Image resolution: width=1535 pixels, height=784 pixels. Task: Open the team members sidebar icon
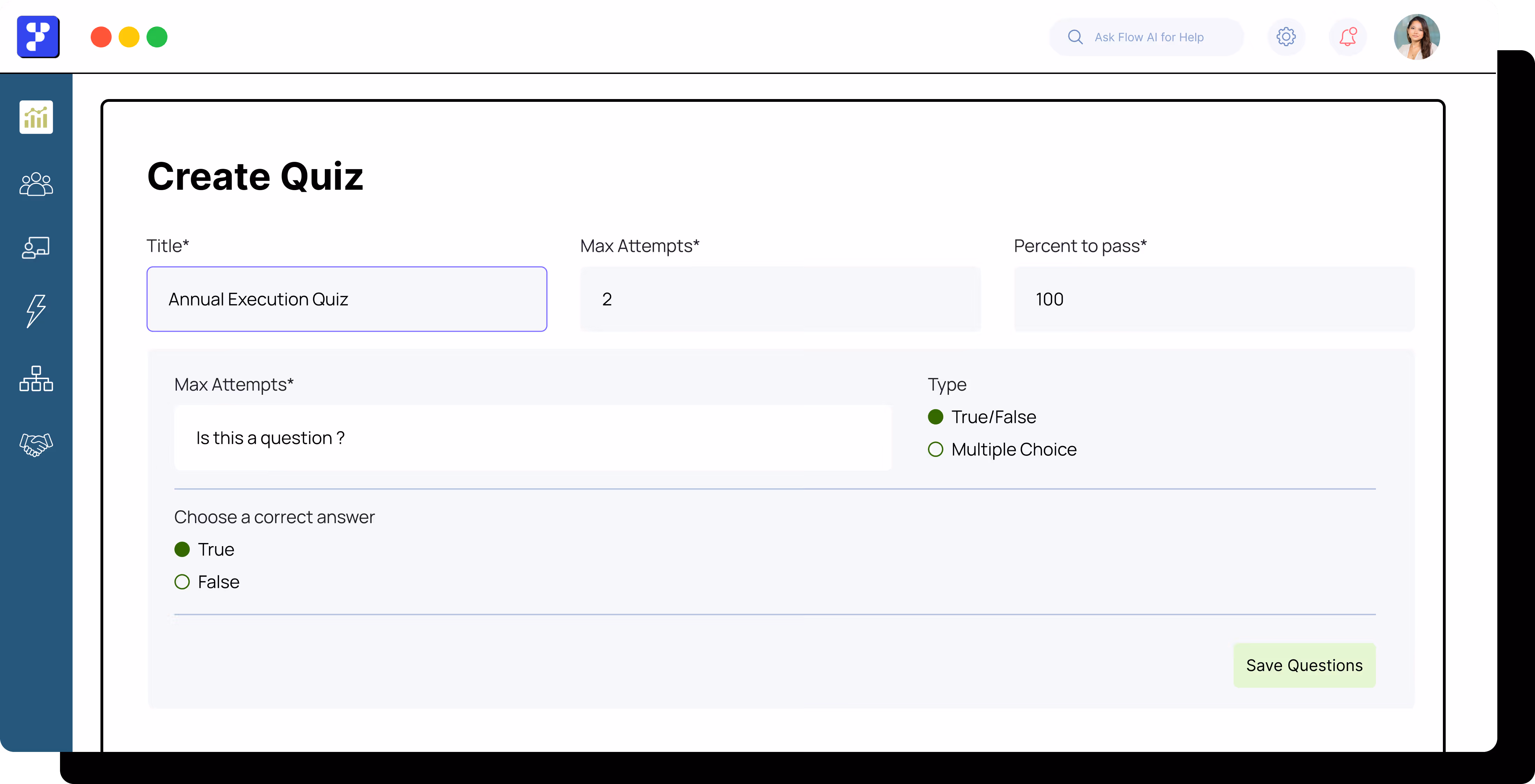(36, 184)
